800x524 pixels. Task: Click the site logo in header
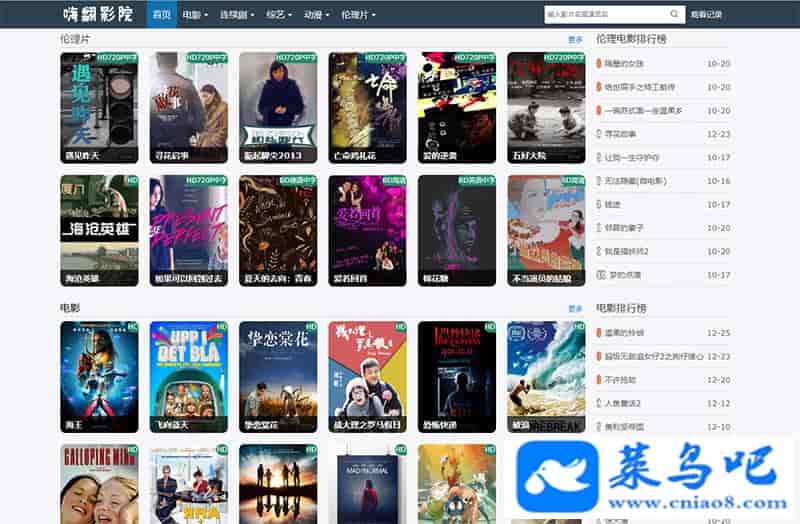coord(99,15)
